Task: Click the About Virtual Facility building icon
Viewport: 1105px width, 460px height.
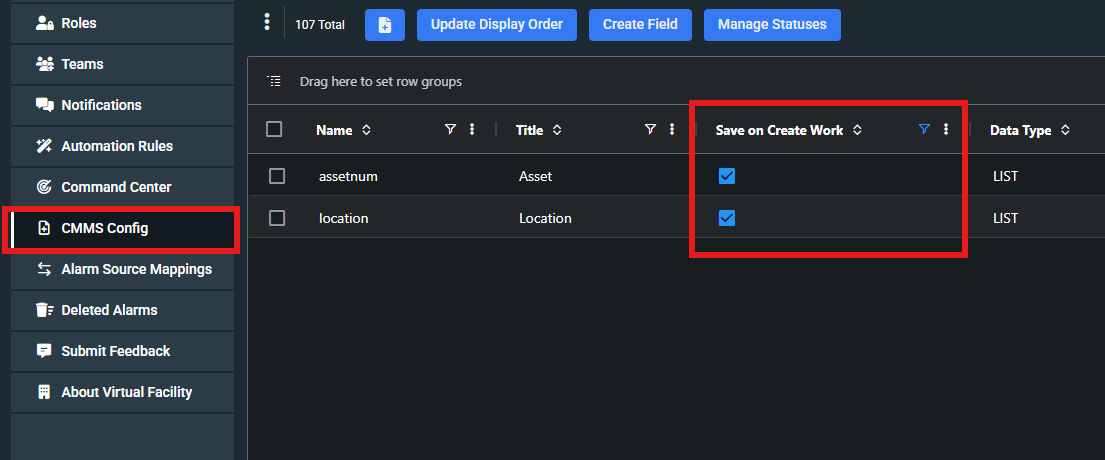Action: click(44, 392)
